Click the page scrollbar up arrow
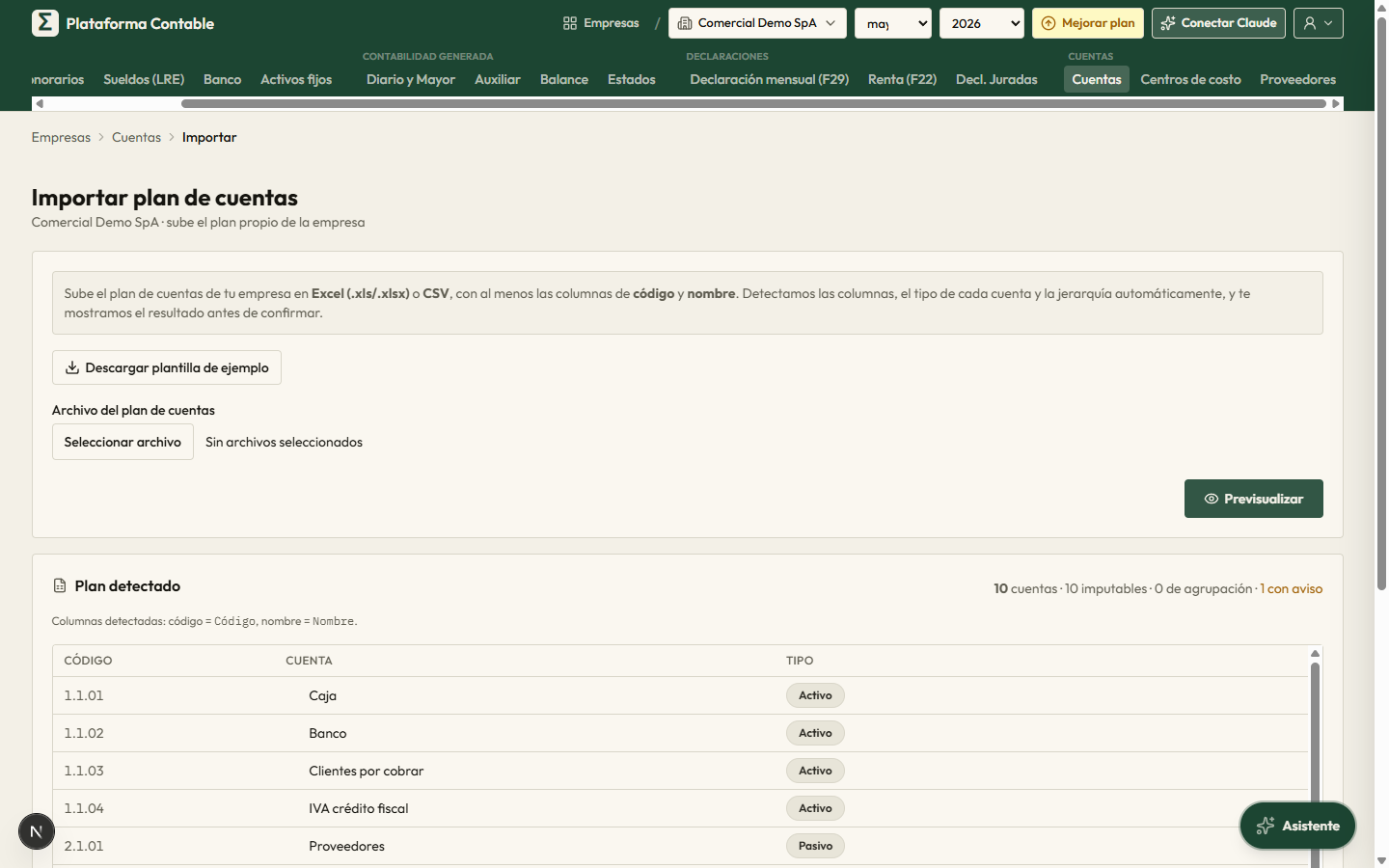The height and width of the screenshot is (868, 1389). click(x=1381, y=7)
